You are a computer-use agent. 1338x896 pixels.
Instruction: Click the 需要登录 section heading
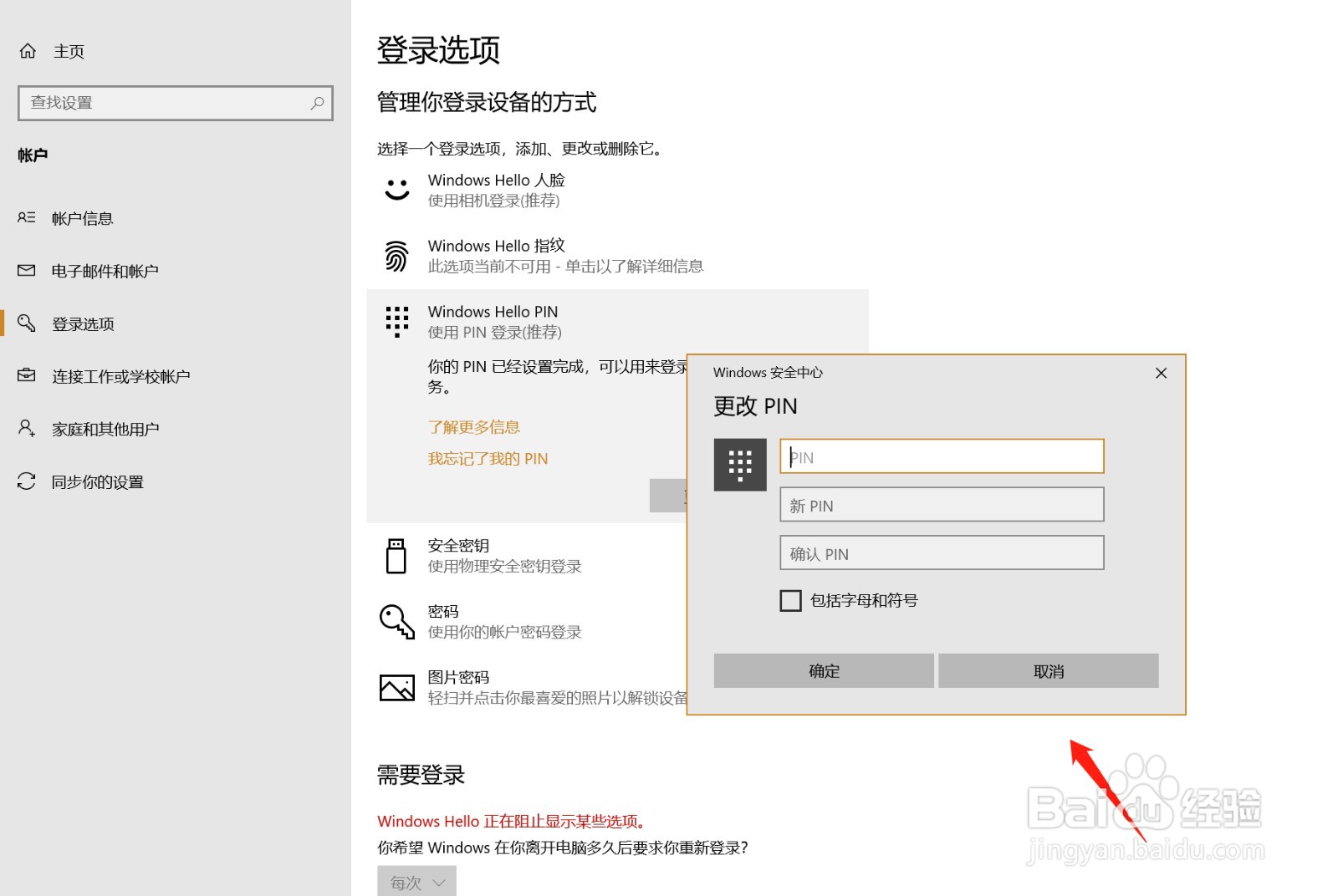coord(421,775)
